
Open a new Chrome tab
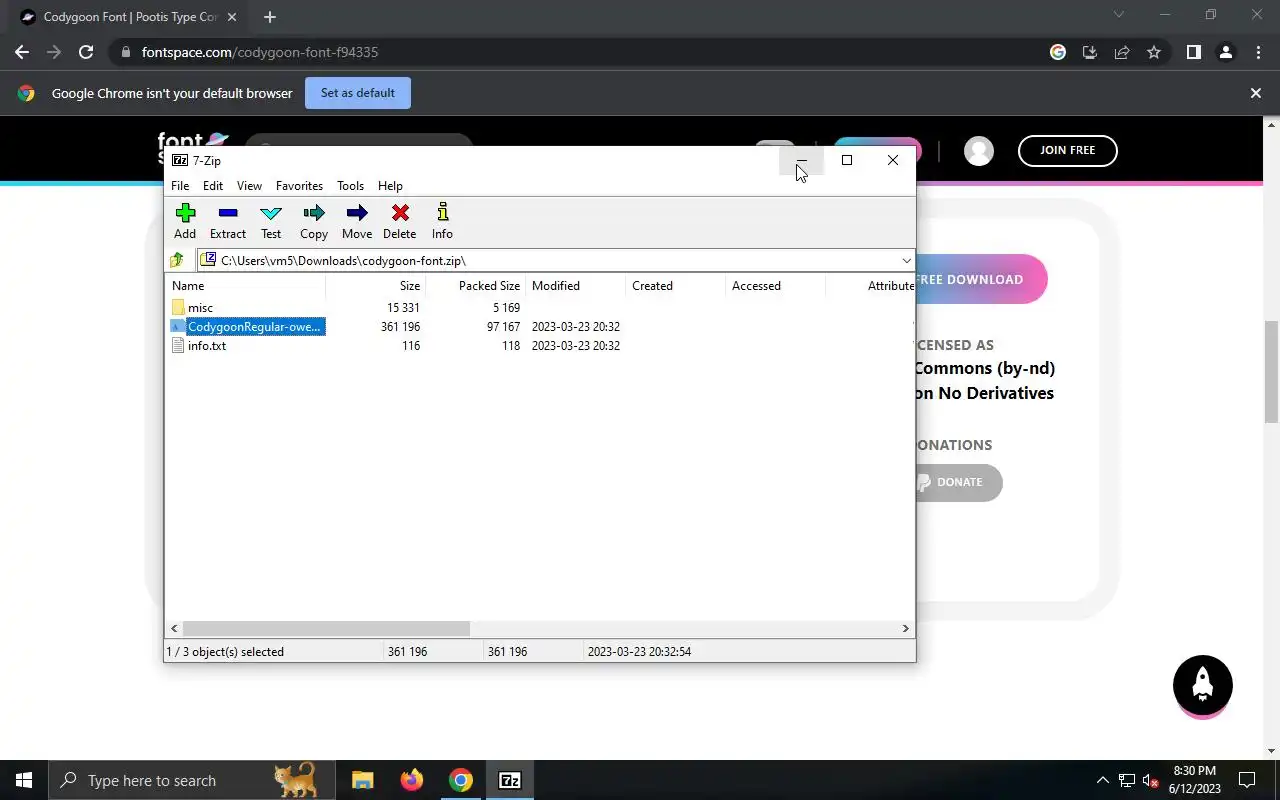(270, 17)
